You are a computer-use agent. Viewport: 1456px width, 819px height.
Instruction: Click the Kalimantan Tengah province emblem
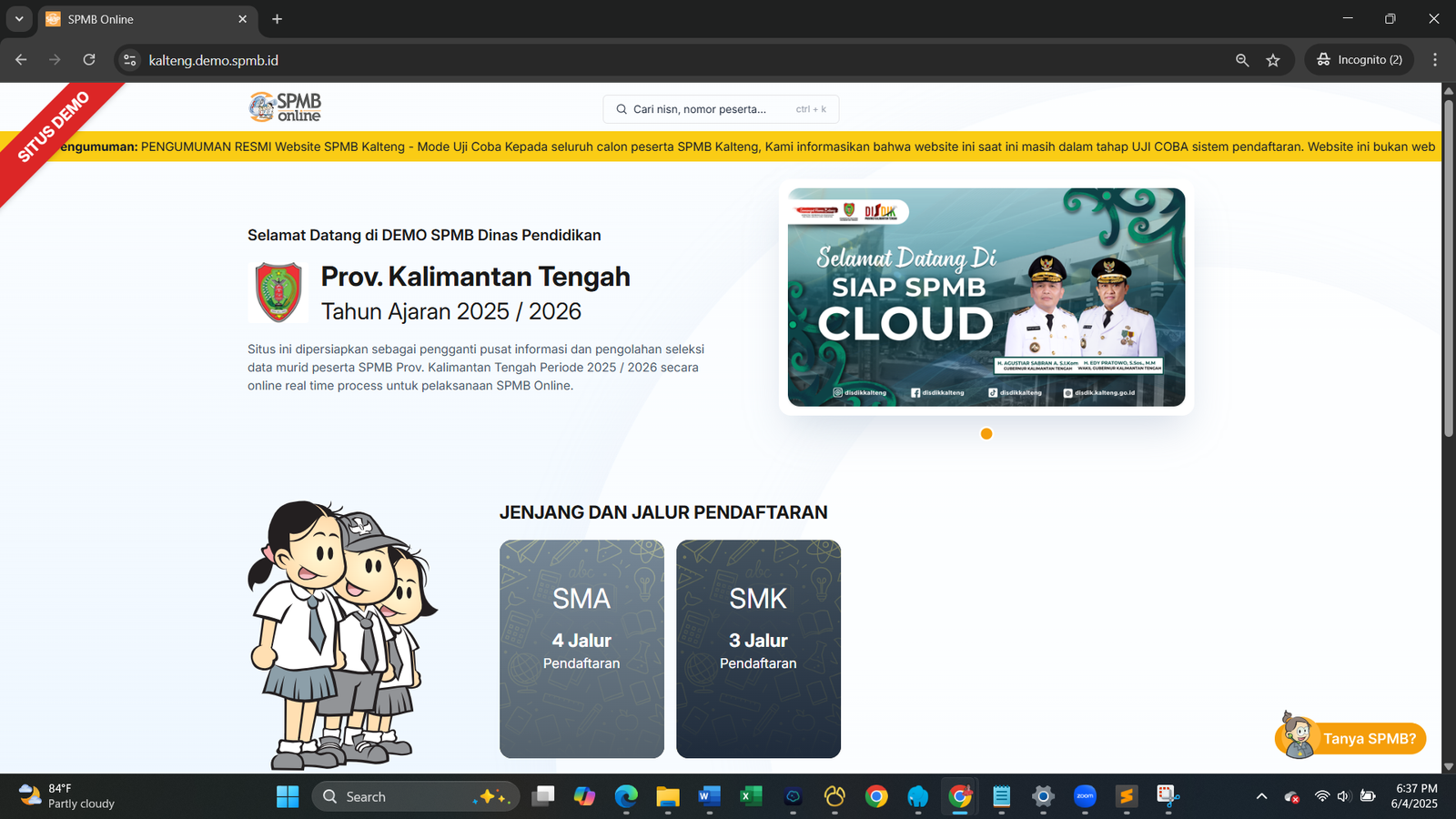point(278,292)
